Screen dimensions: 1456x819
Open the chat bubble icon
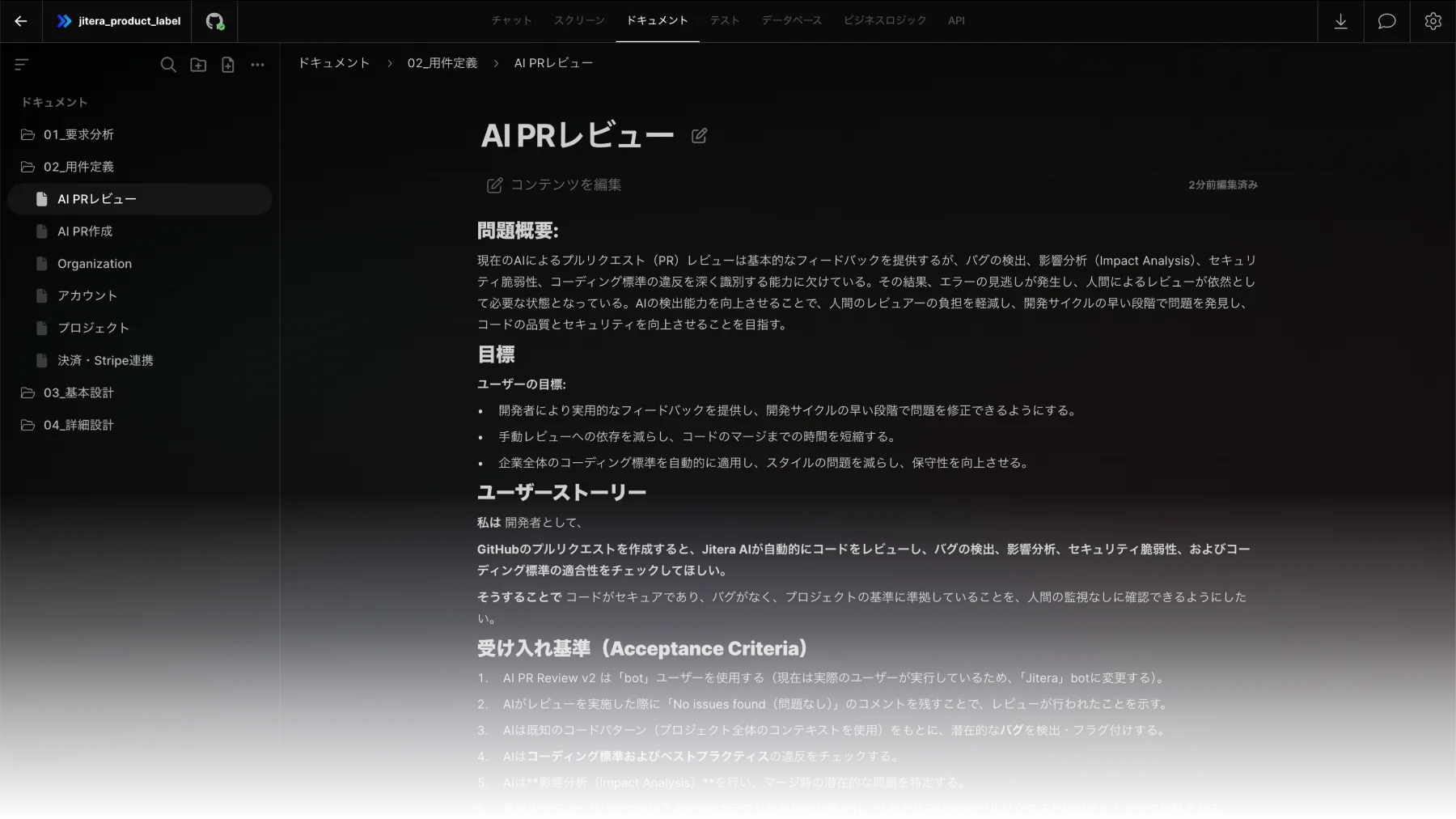click(x=1386, y=21)
